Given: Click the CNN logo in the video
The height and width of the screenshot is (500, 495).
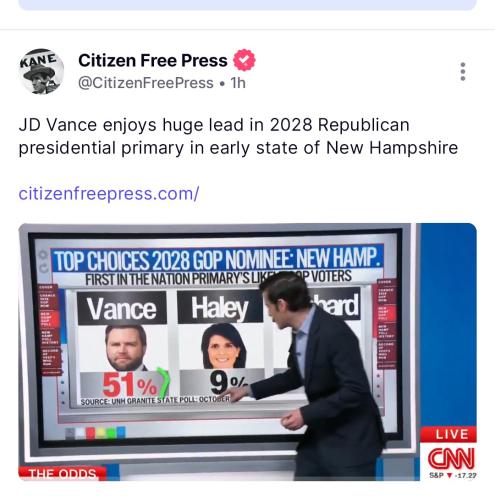Looking at the screenshot, I should pyautogui.click(x=451, y=458).
